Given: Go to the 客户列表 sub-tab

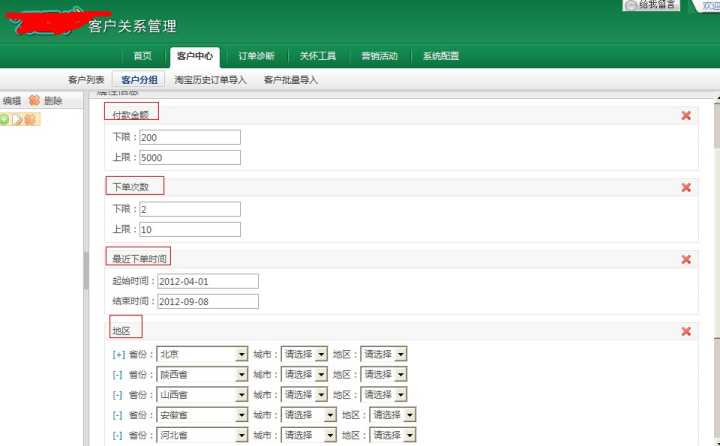Looking at the screenshot, I should (86, 79).
